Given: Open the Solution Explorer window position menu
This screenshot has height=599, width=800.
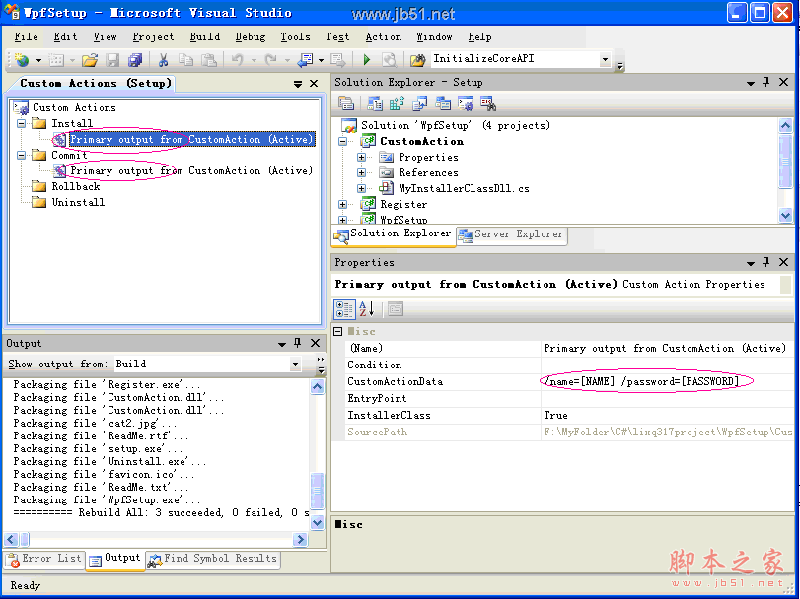Looking at the screenshot, I should point(751,83).
